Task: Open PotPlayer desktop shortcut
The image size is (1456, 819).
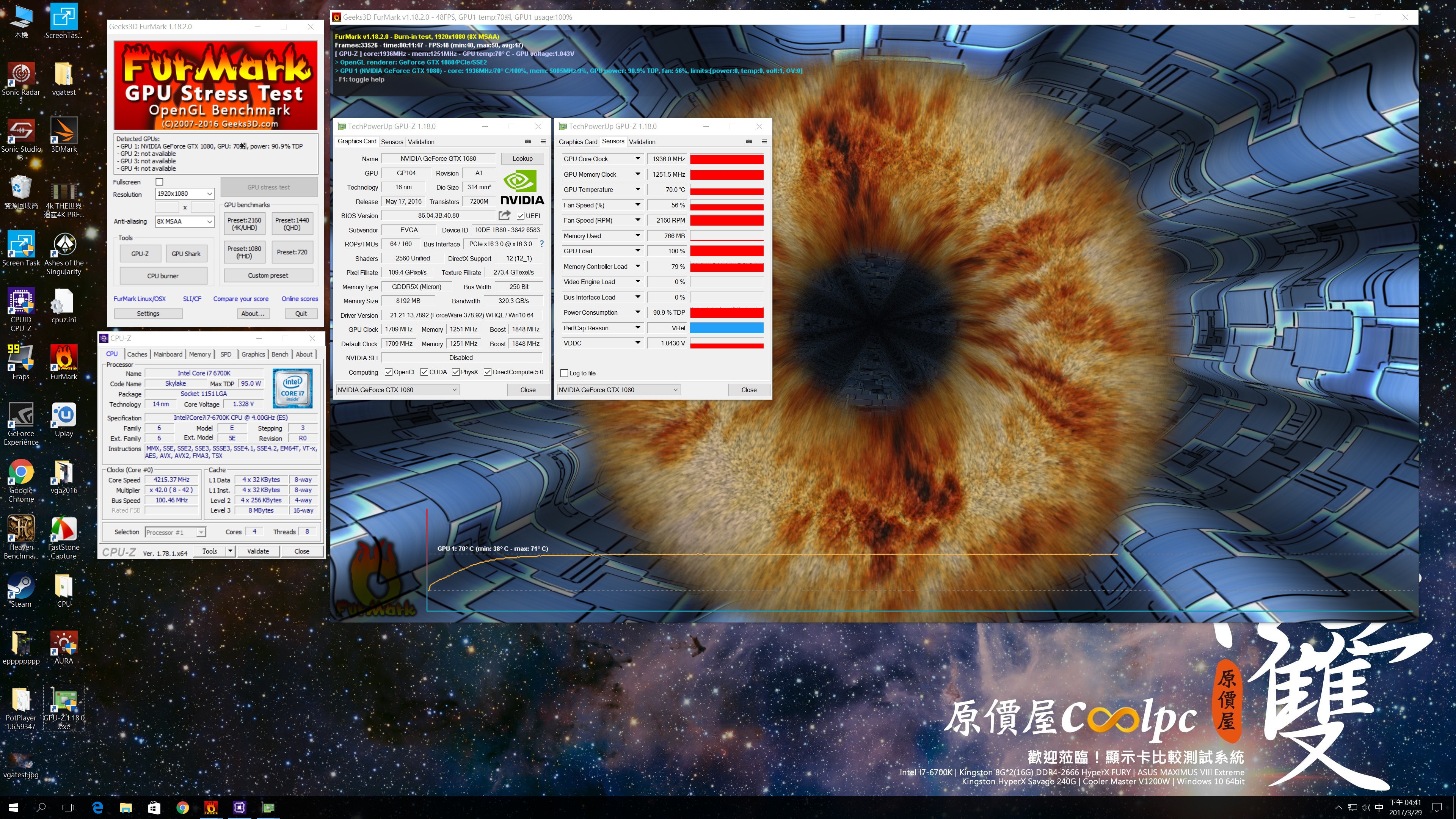Action: point(21,708)
